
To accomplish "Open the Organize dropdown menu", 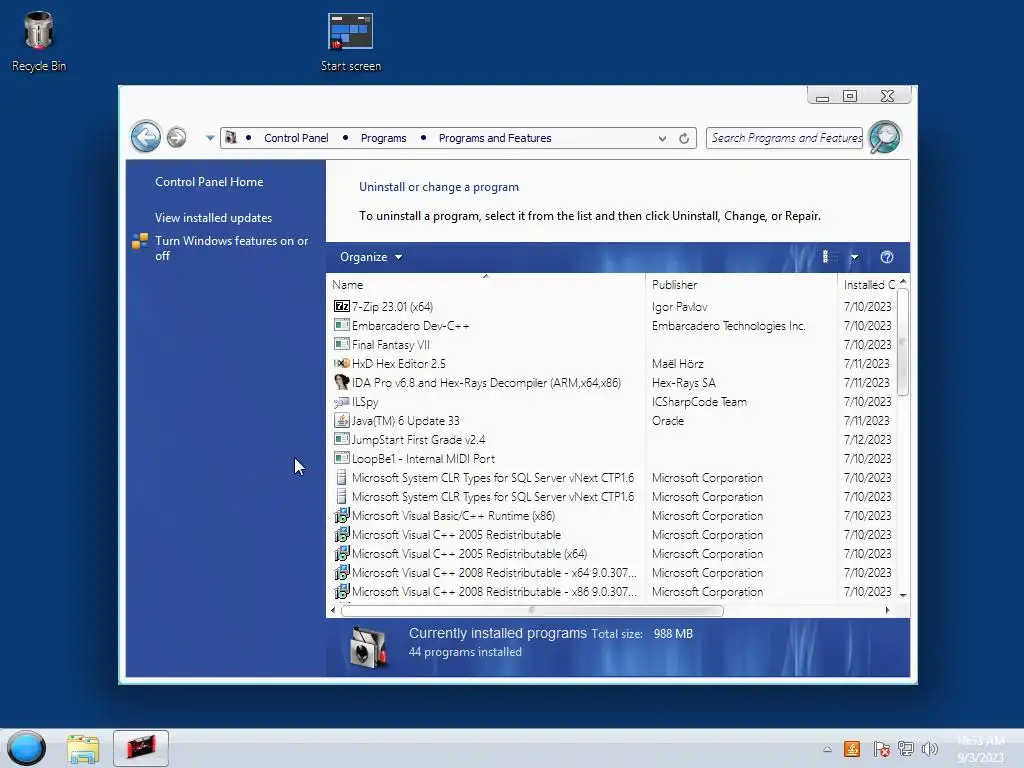I will pyautogui.click(x=371, y=257).
